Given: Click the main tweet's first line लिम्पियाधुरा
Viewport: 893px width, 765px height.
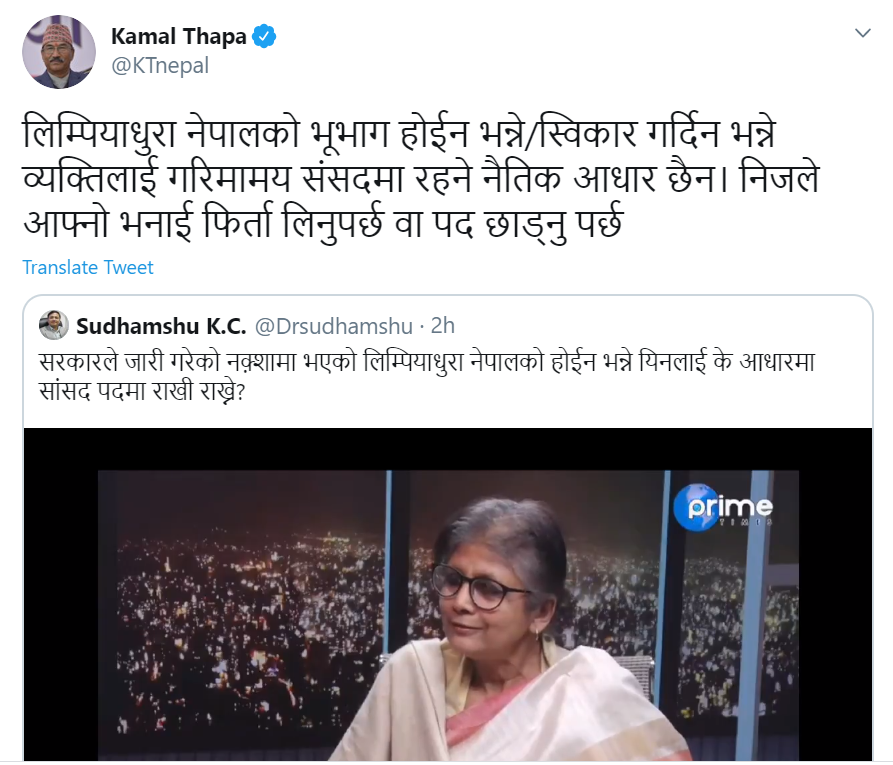Looking at the screenshot, I should (399, 134).
